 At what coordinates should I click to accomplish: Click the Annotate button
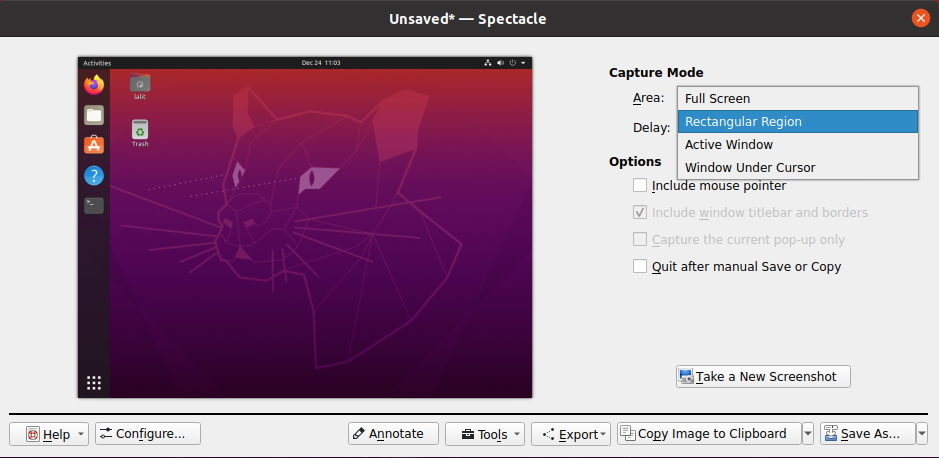coord(393,433)
